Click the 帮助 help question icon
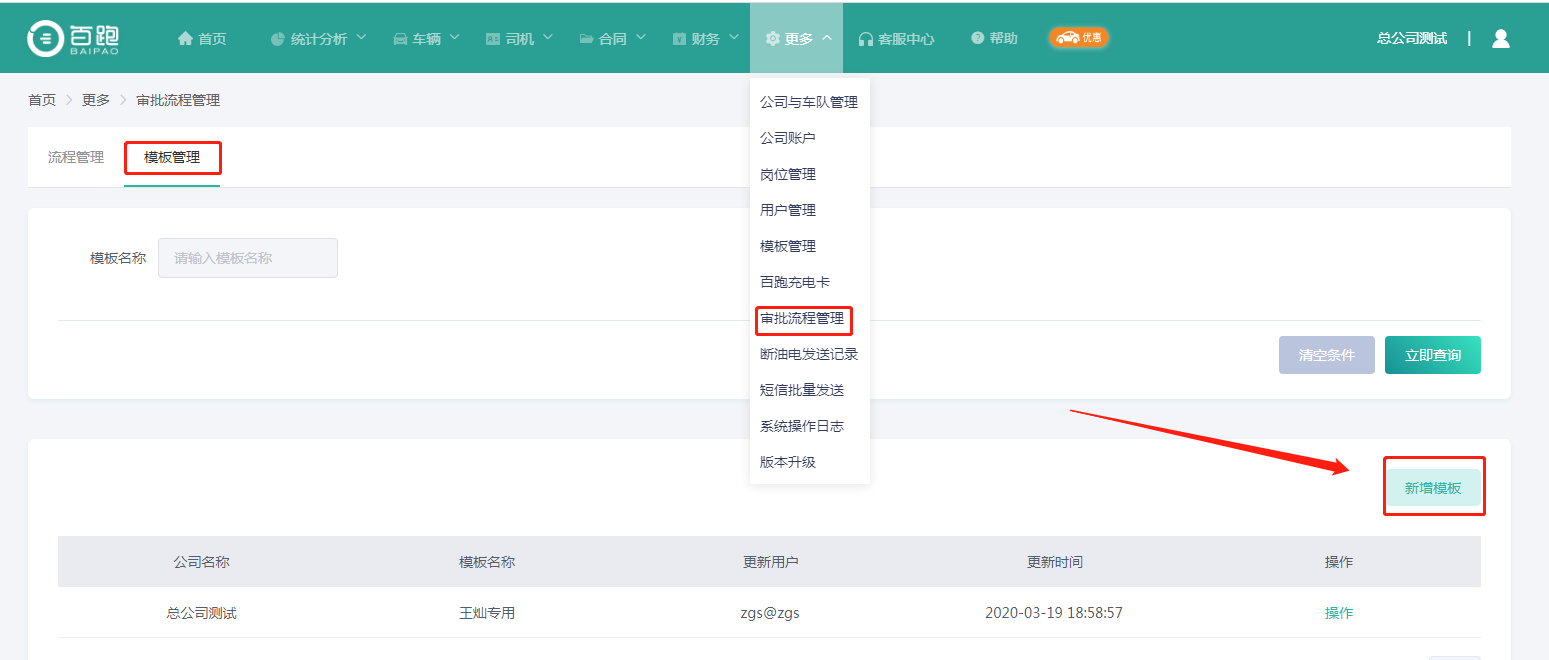The image size is (1549, 660). (x=977, y=38)
